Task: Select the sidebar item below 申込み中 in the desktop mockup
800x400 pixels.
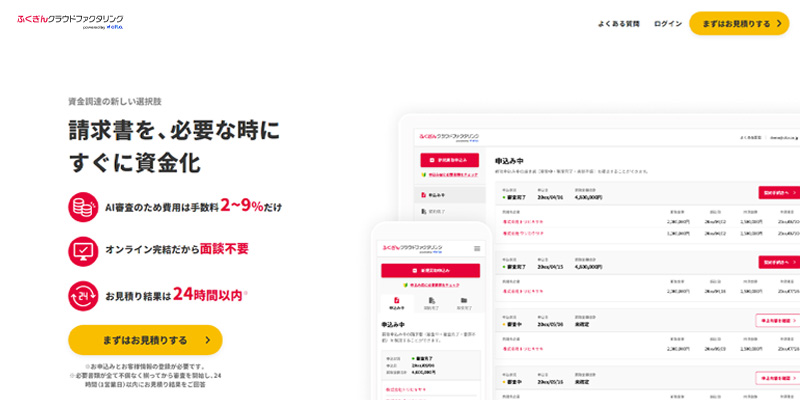Action: 449,211
